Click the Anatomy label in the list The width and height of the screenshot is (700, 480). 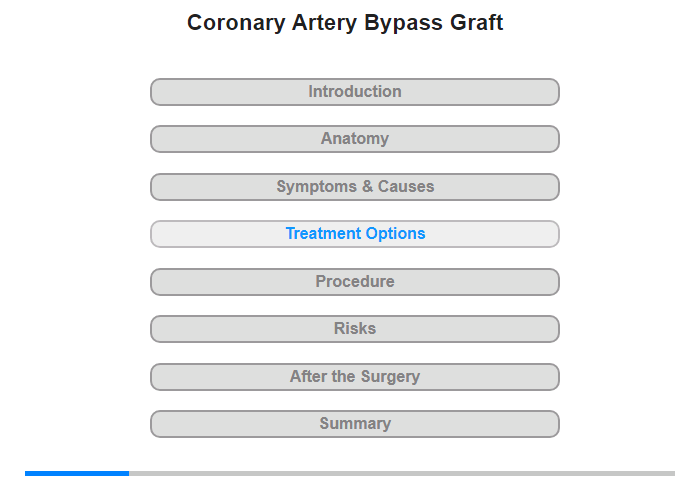click(355, 139)
